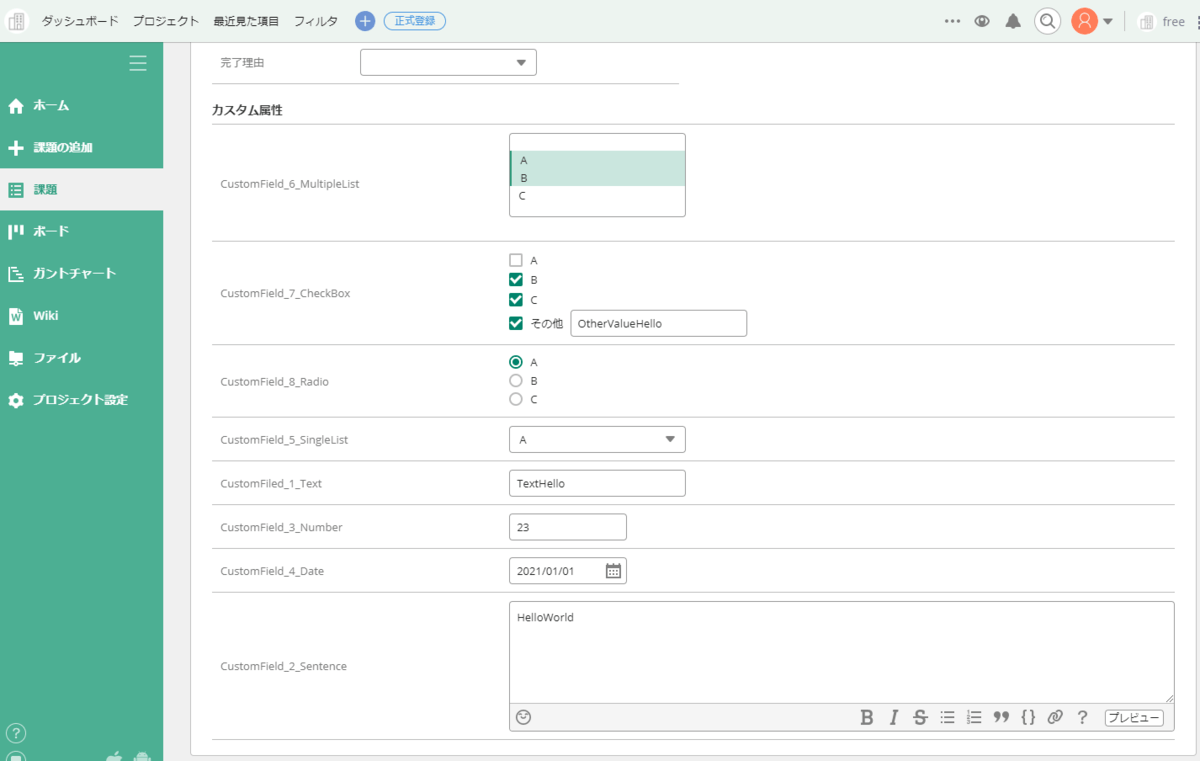Screen dimensions: 1200x761
Task: Apply italic formatting in the editor toolbar
Action: [x=893, y=717]
